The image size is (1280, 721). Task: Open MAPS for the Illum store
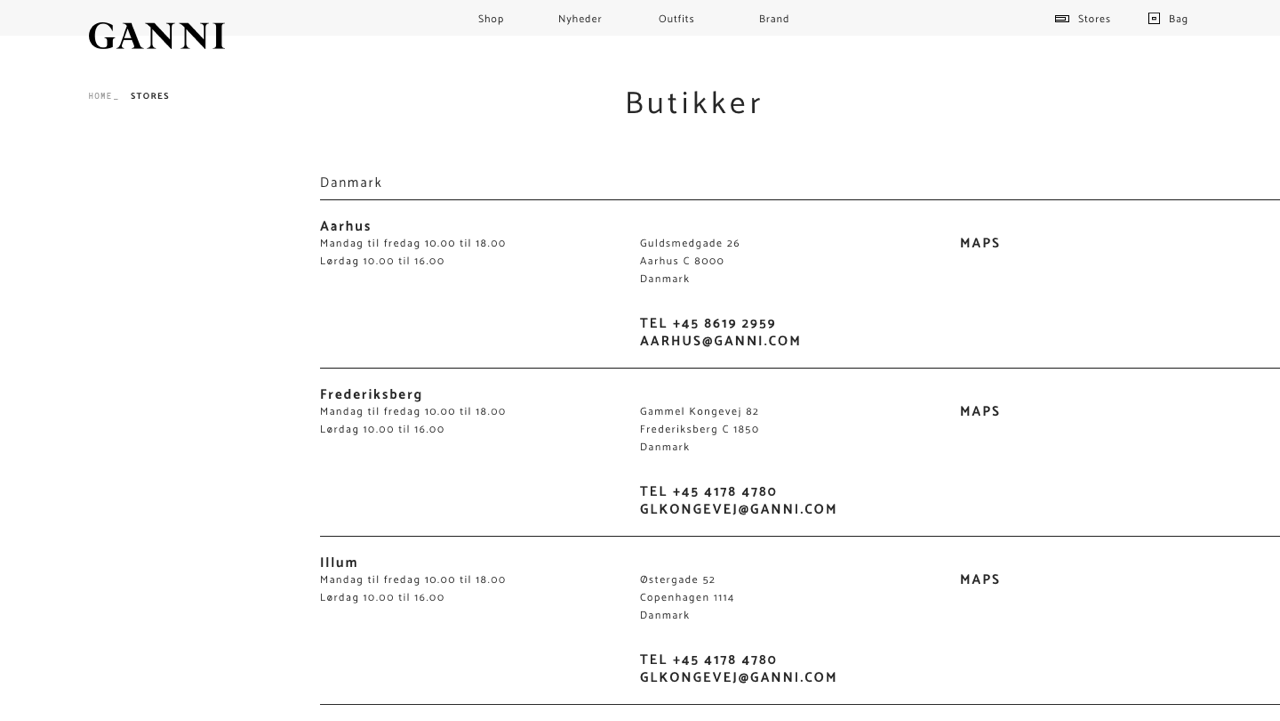(x=980, y=579)
